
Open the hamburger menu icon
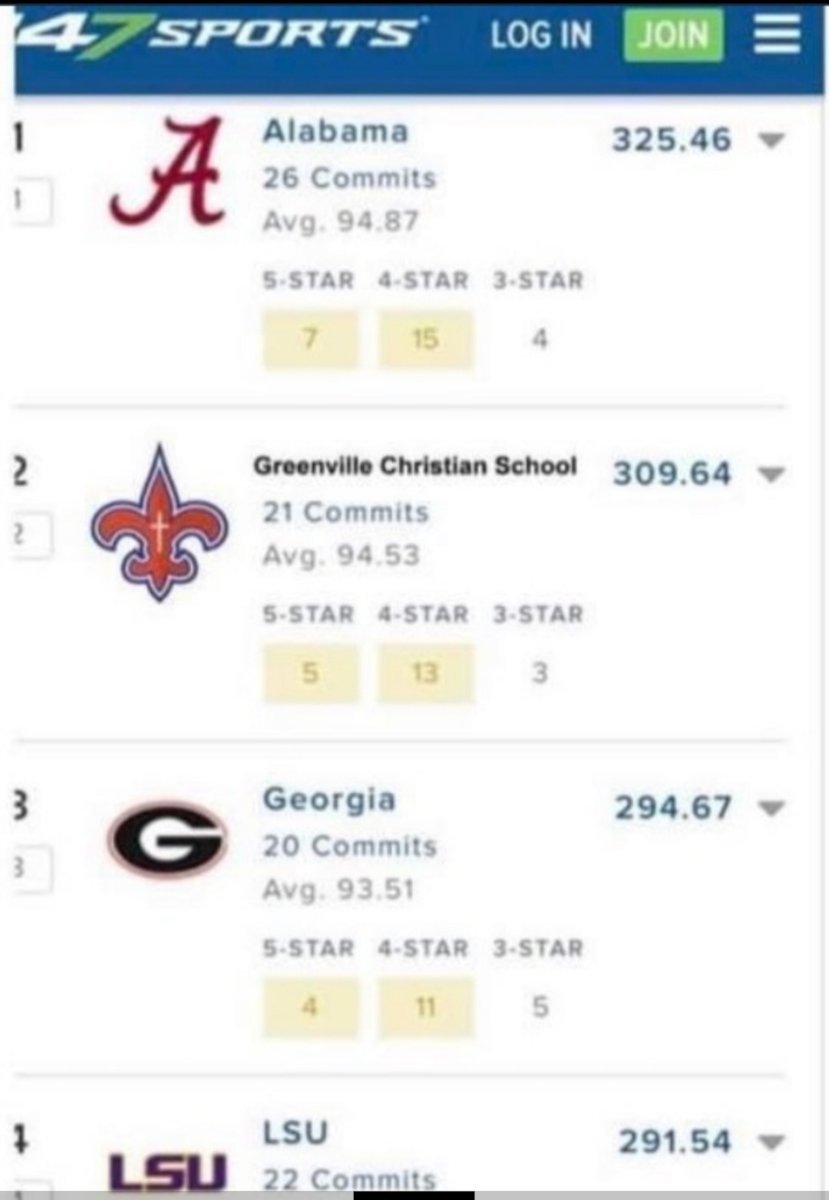pos(776,36)
